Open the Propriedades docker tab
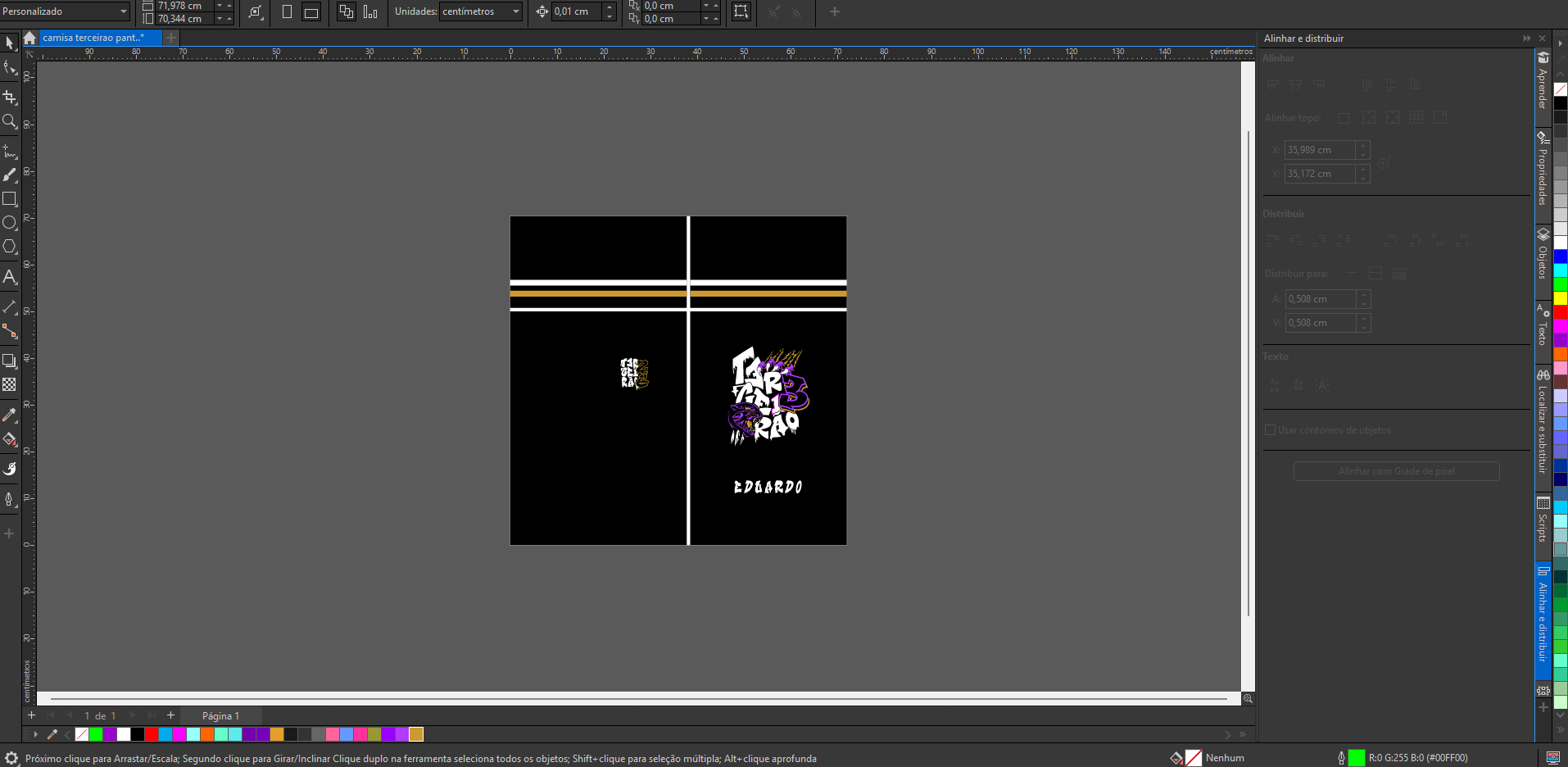 1543,170
